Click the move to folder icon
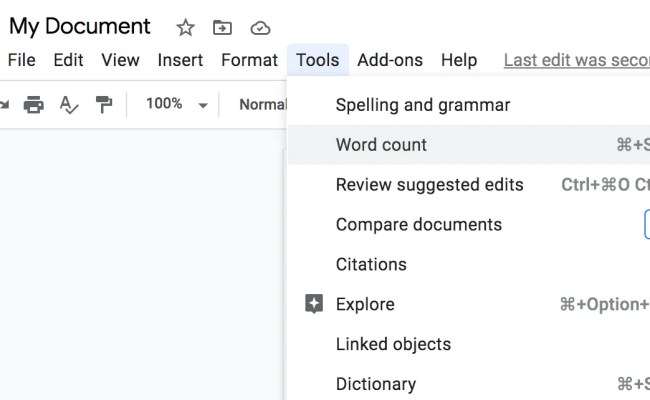The height and width of the screenshot is (400, 650). 223,28
